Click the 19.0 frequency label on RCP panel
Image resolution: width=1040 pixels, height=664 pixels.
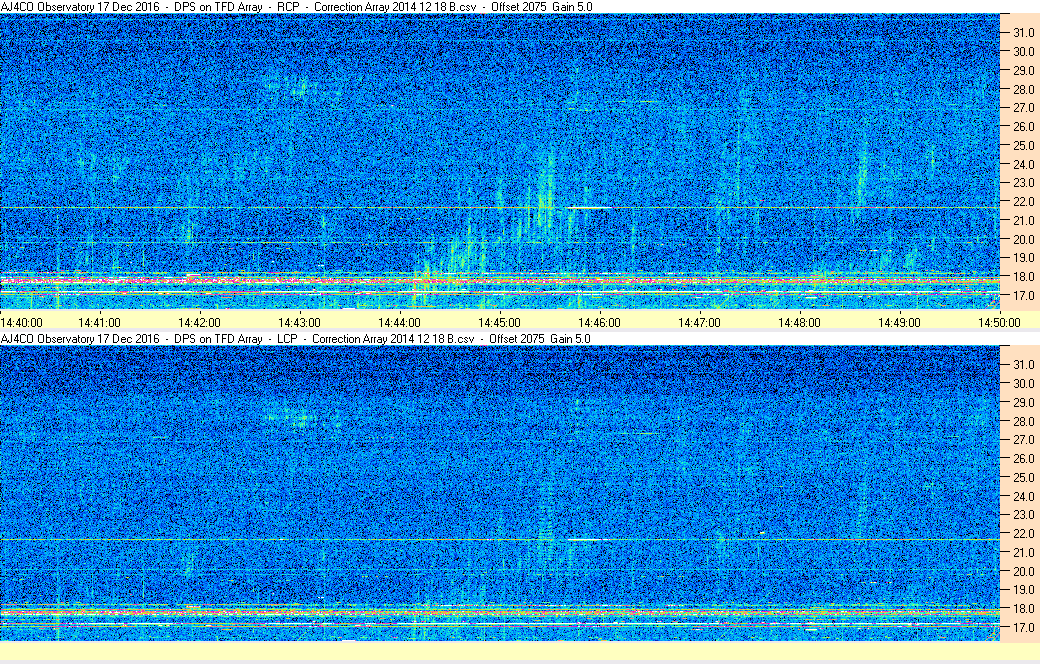click(x=1023, y=257)
